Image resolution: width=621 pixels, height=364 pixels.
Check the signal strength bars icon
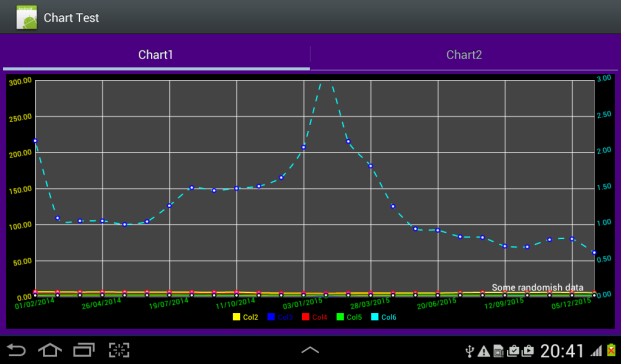click(597, 351)
